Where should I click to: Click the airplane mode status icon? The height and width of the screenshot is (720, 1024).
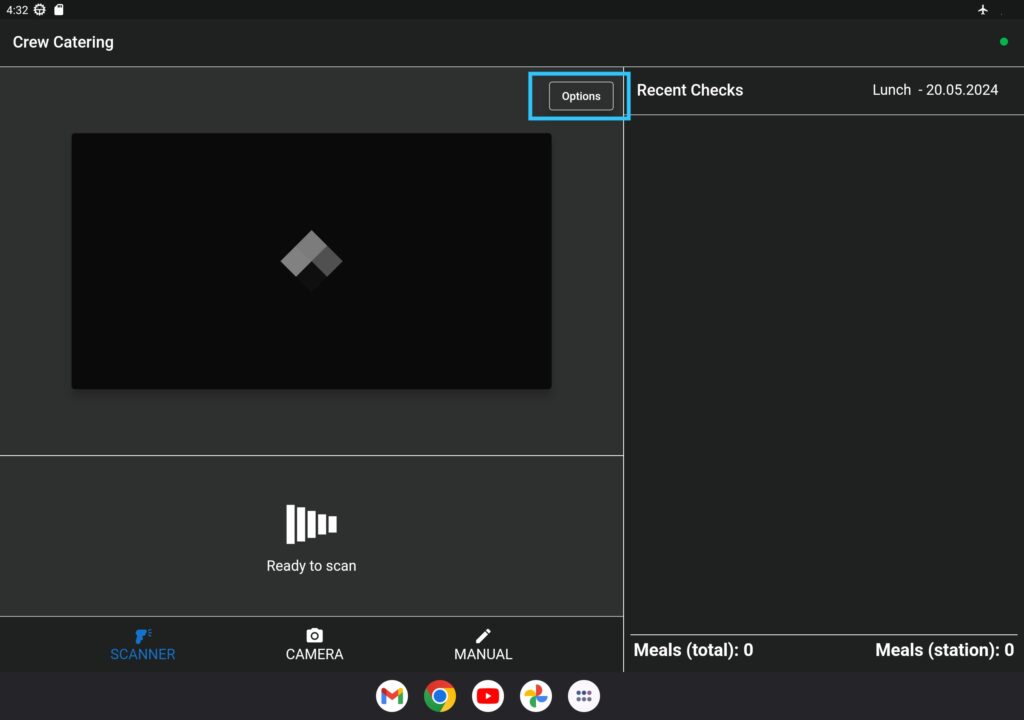coord(983,9)
